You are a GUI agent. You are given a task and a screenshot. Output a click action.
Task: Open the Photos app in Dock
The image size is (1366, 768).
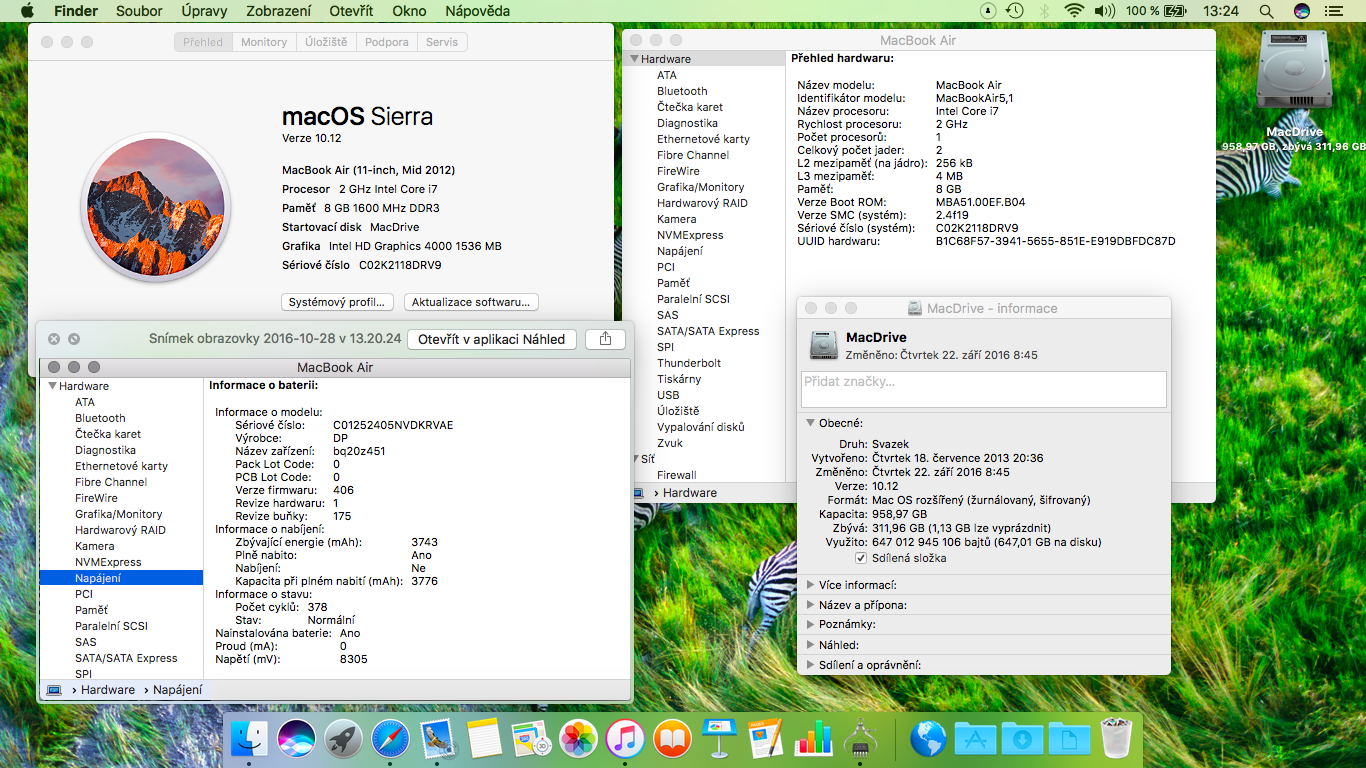[578, 740]
